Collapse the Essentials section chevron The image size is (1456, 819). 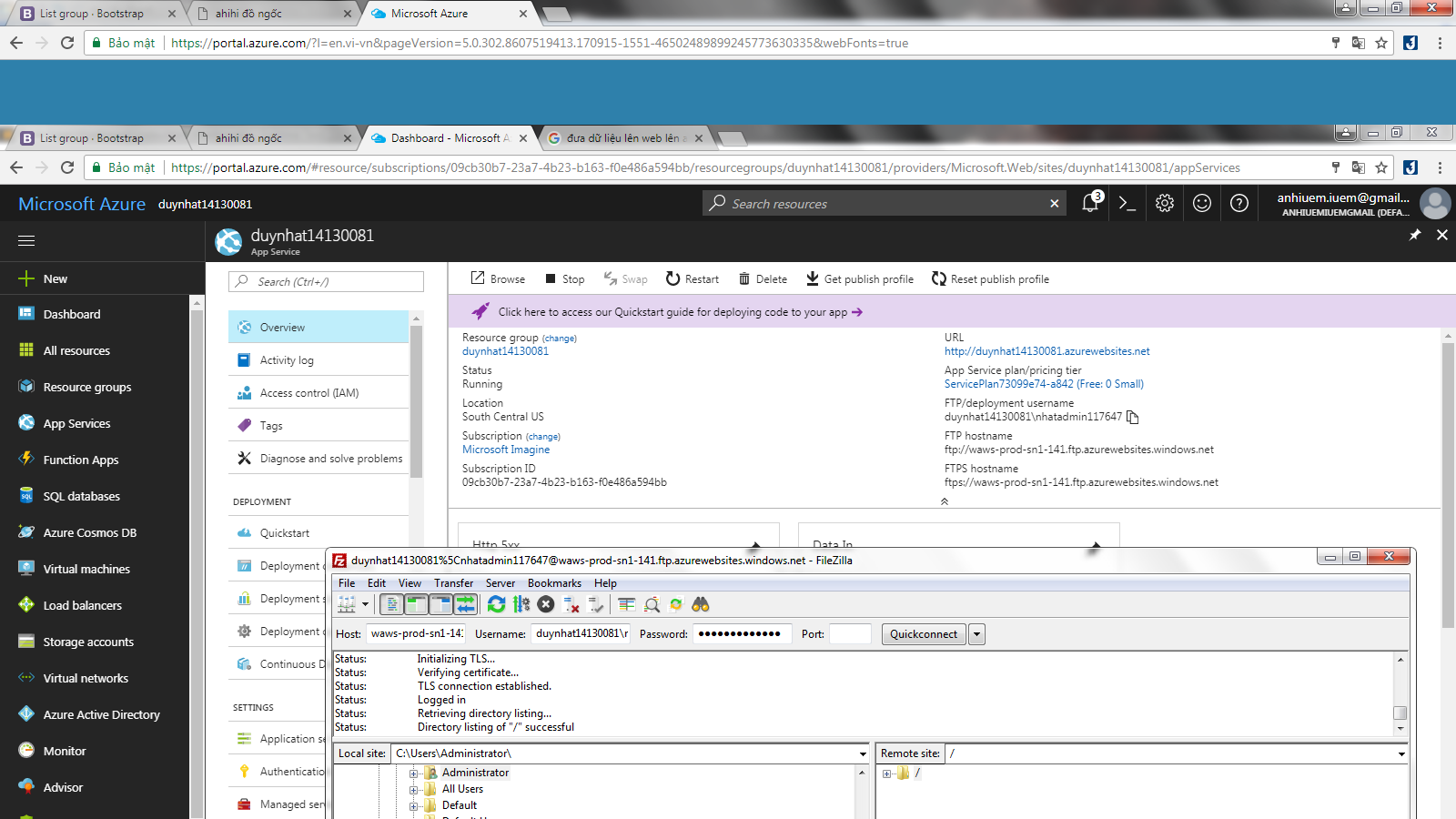pos(945,501)
